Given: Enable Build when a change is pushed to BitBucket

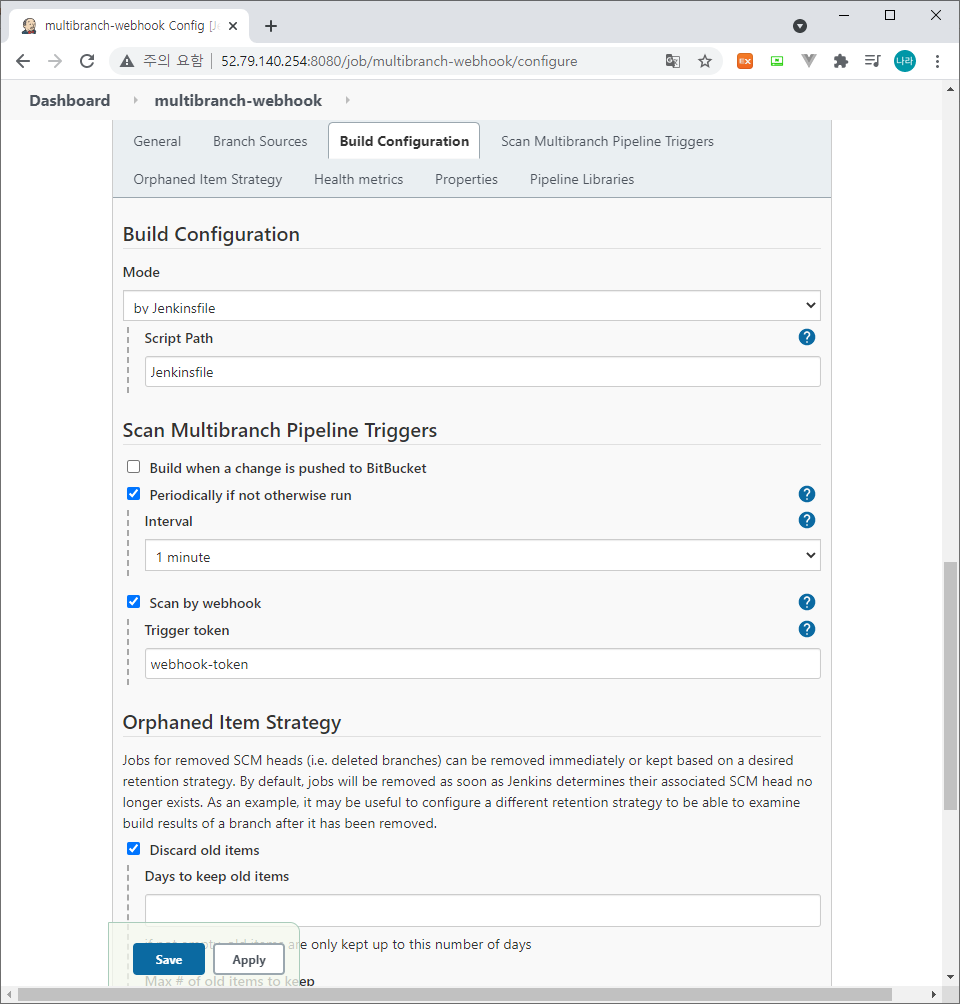Looking at the screenshot, I should point(133,467).
